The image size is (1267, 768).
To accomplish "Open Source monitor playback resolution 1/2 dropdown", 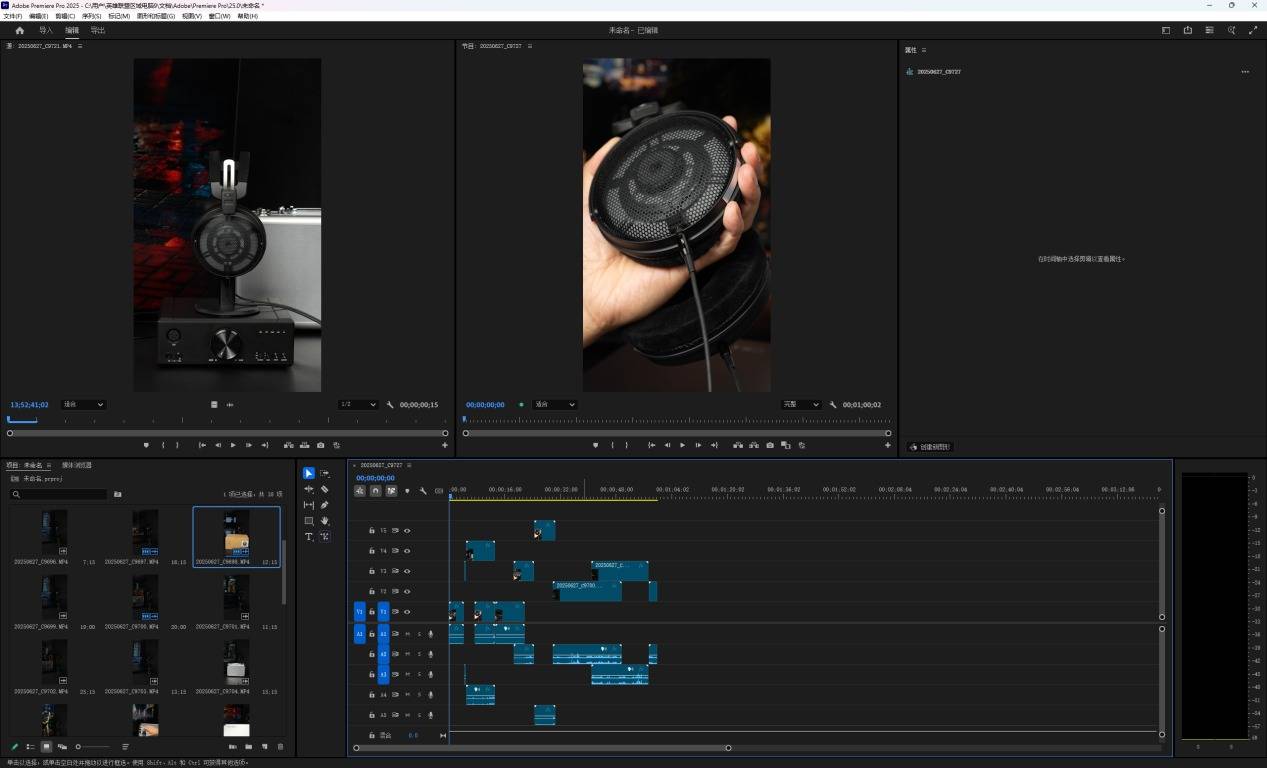I will (358, 405).
